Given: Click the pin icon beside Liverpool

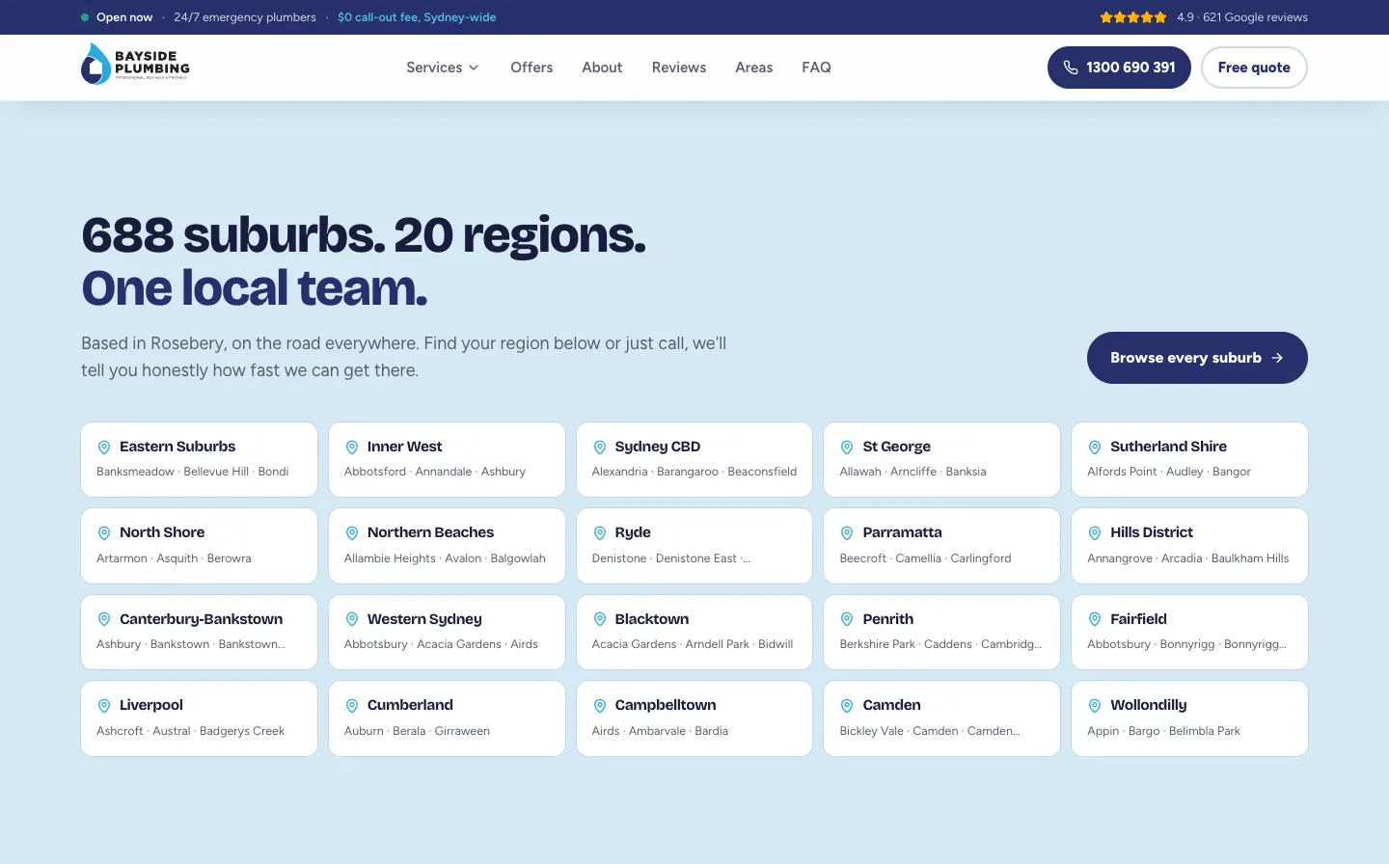Looking at the screenshot, I should pyautogui.click(x=104, y=705).
